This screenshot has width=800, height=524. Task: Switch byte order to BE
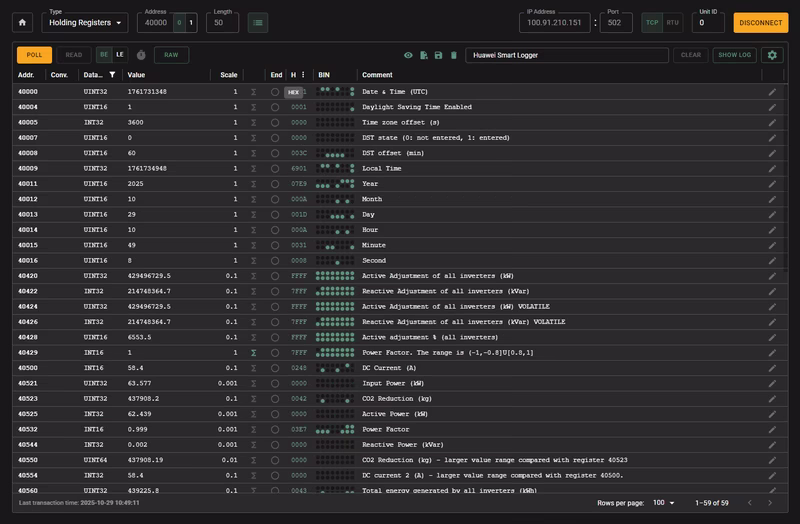(x=104, y=55)
